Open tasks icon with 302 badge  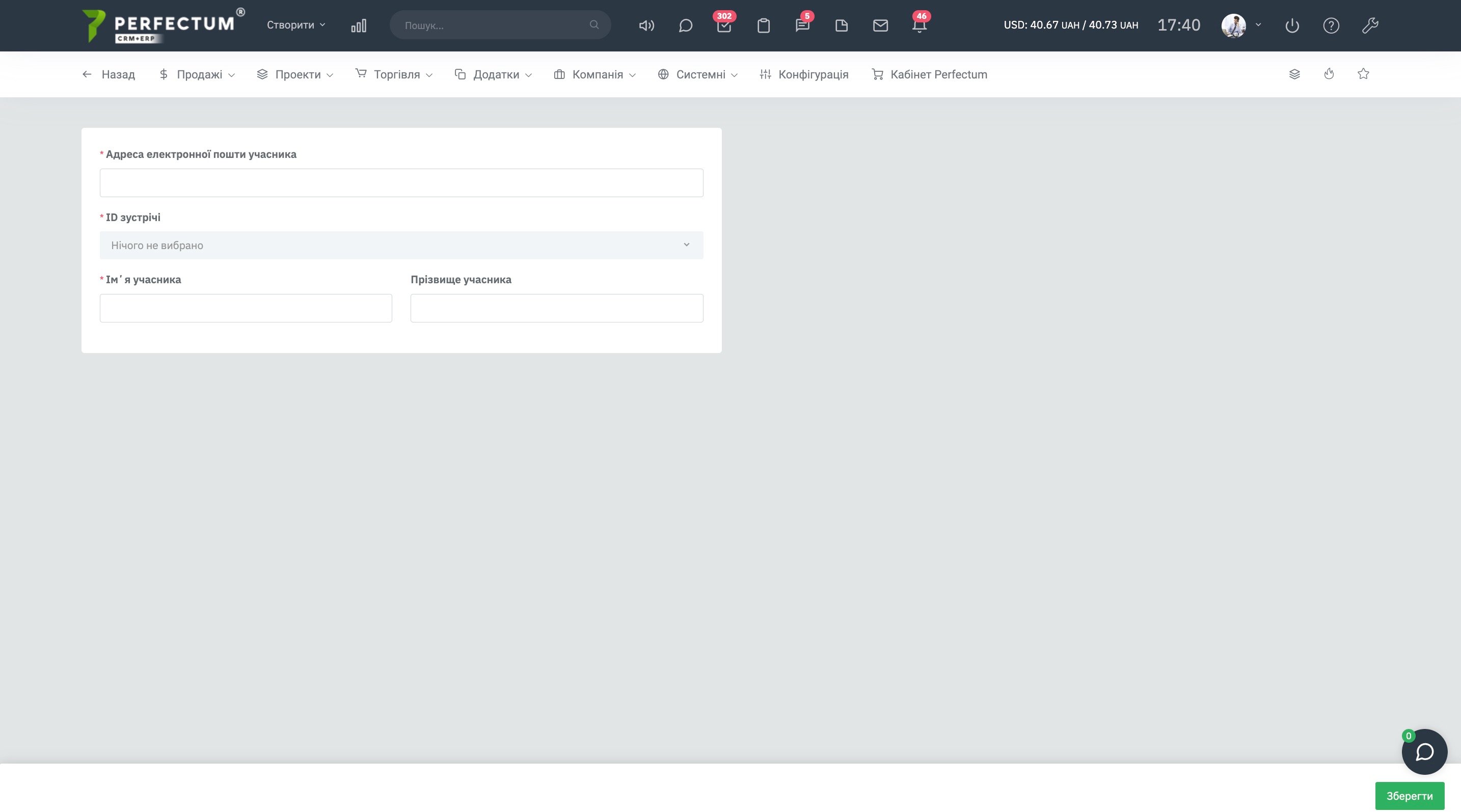point(724,25)
